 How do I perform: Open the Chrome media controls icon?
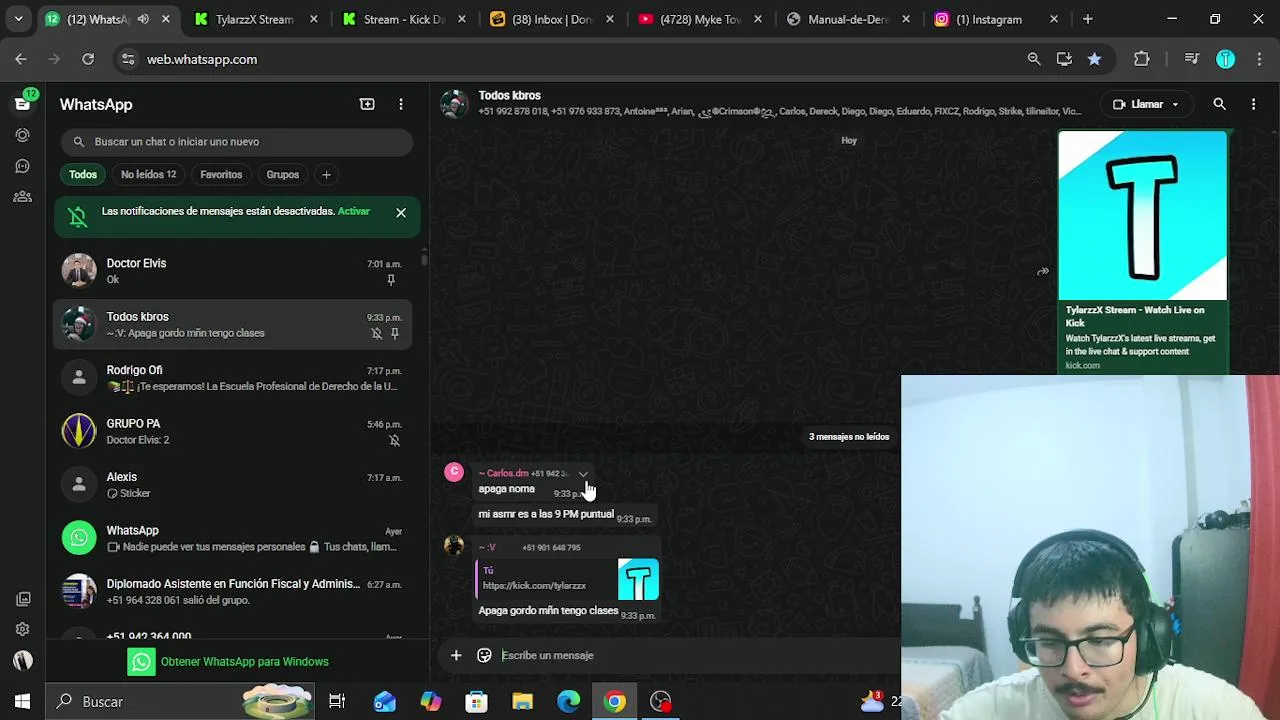(1191, 59)
